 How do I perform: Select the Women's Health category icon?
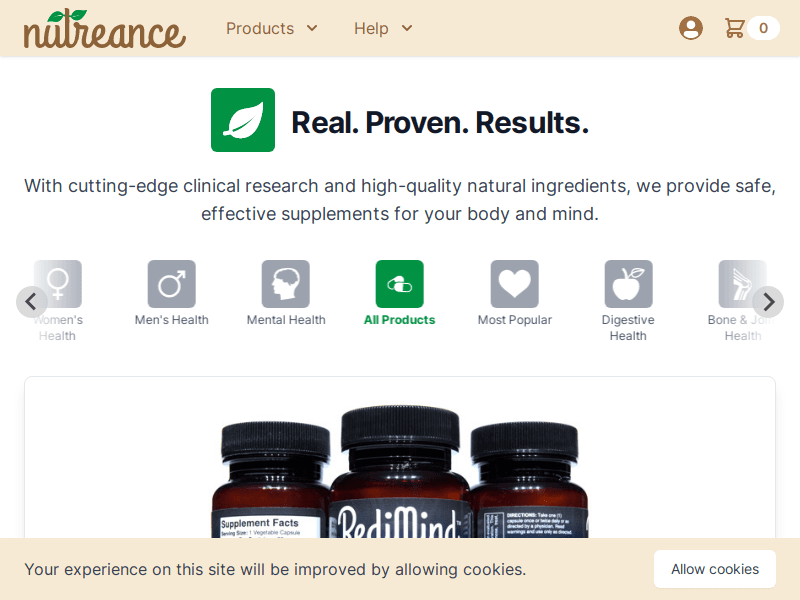pos(58,284)
